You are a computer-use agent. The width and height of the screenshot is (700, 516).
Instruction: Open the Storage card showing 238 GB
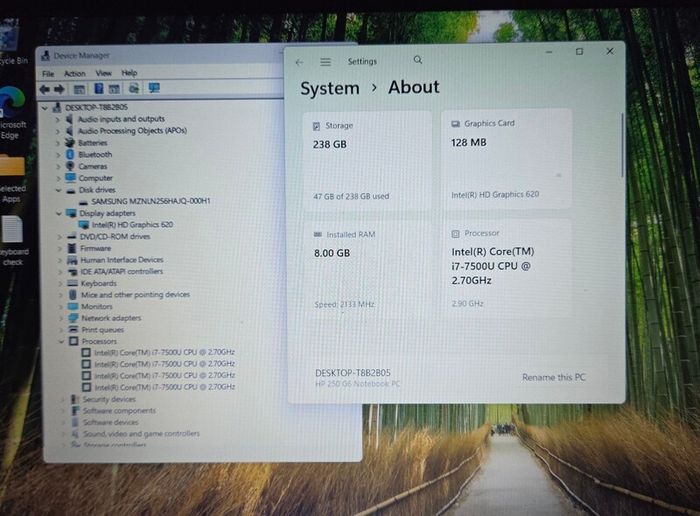367,161
